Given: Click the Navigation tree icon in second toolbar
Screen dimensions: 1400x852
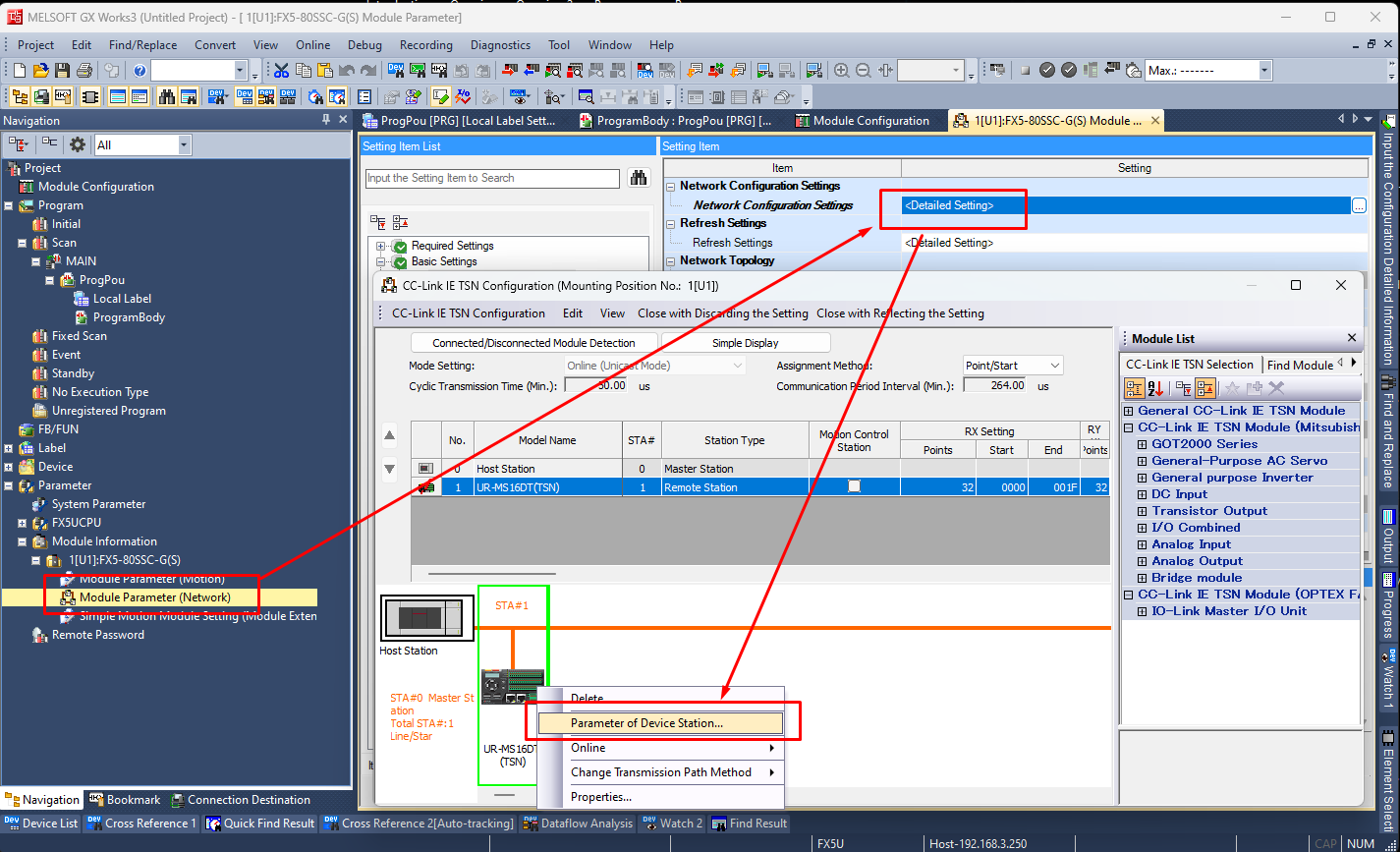Looking at the screenshot, I should (x=18, y=97).
